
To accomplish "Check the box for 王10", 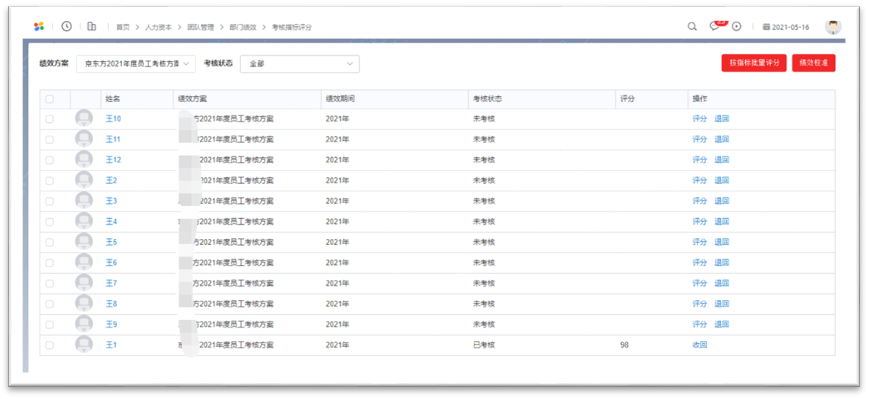I will tap(50, 119).
